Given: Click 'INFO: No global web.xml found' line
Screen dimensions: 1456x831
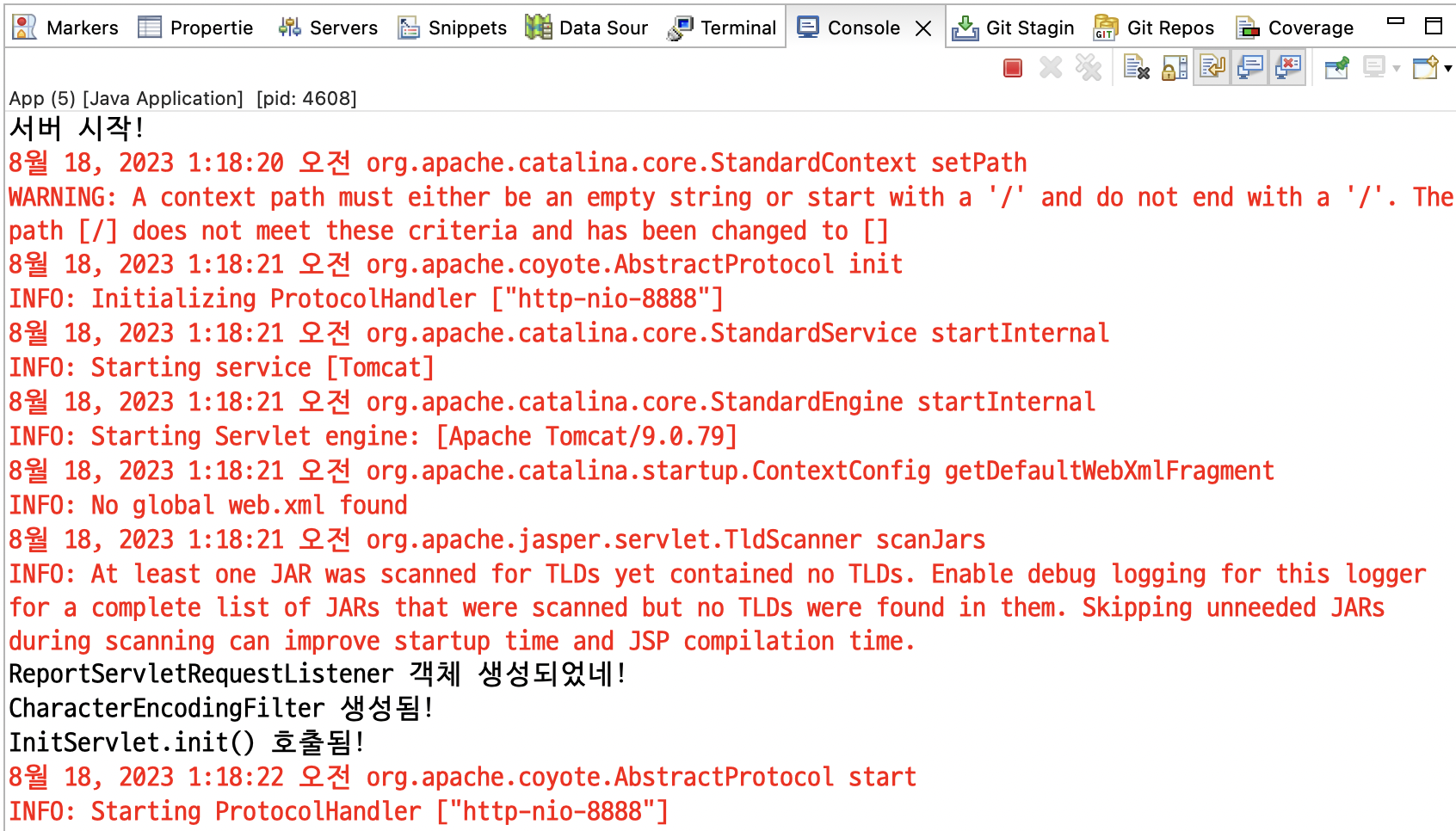Looking at the screenshot, I should tap(208, 505).
